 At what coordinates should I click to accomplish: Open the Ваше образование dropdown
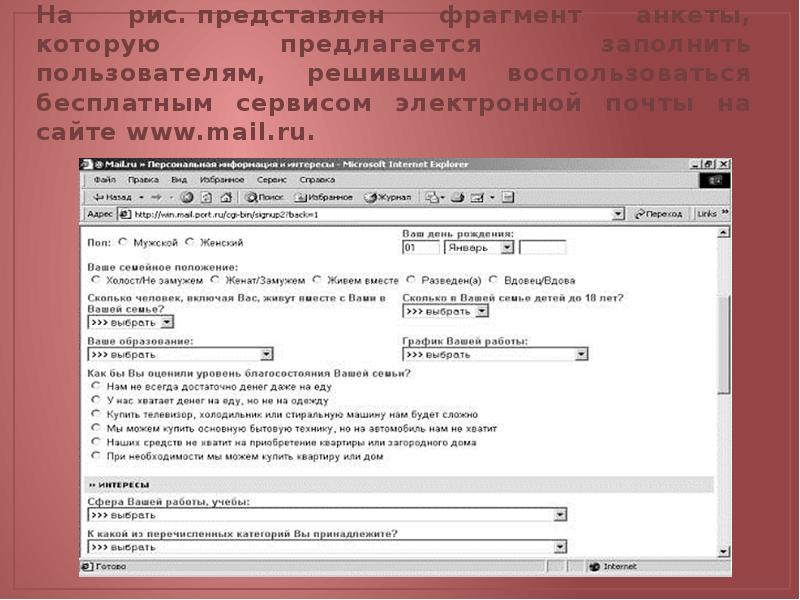[266, 354]
